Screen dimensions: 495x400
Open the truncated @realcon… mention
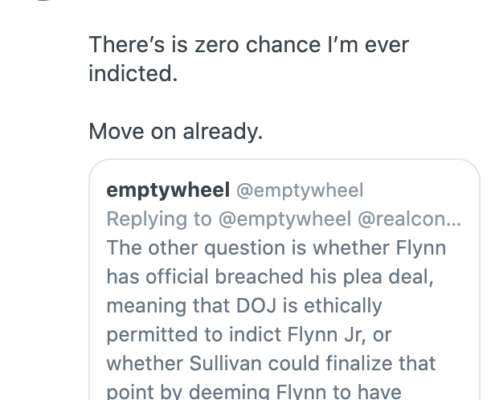(409, 219)
